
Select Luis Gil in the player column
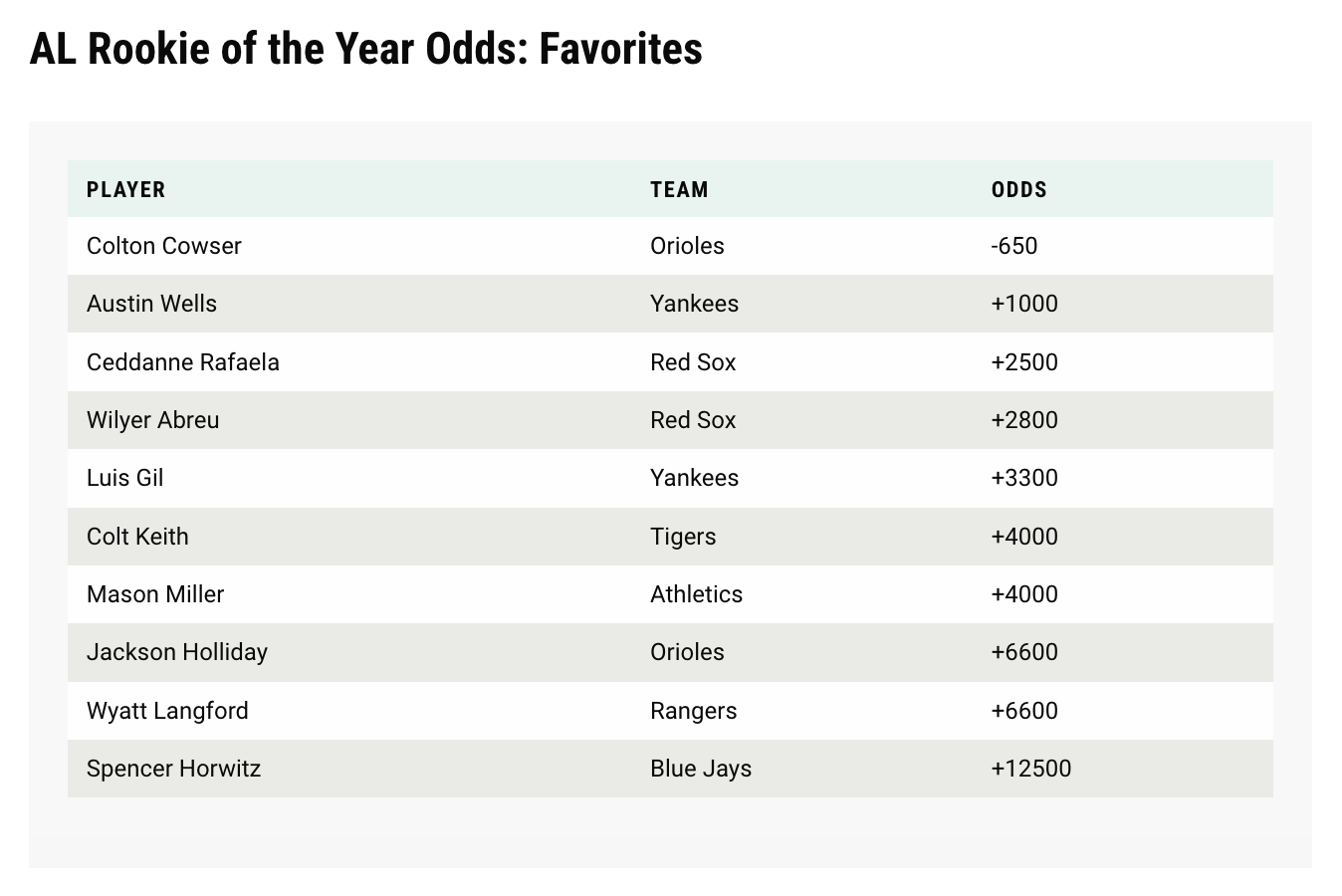pos(125,478)
